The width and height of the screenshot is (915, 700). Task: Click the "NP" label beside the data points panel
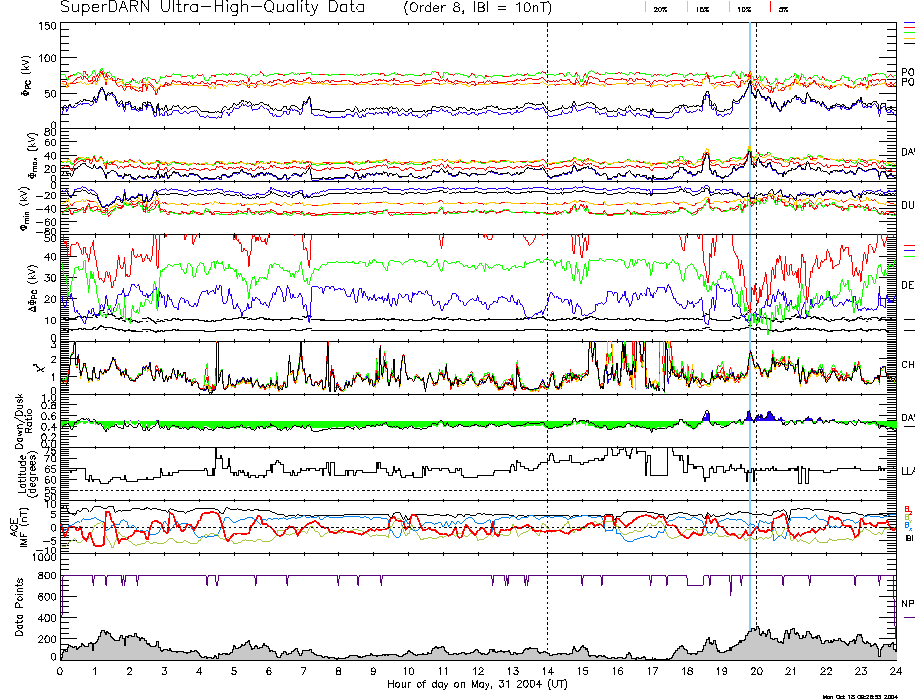click(907, 604)
